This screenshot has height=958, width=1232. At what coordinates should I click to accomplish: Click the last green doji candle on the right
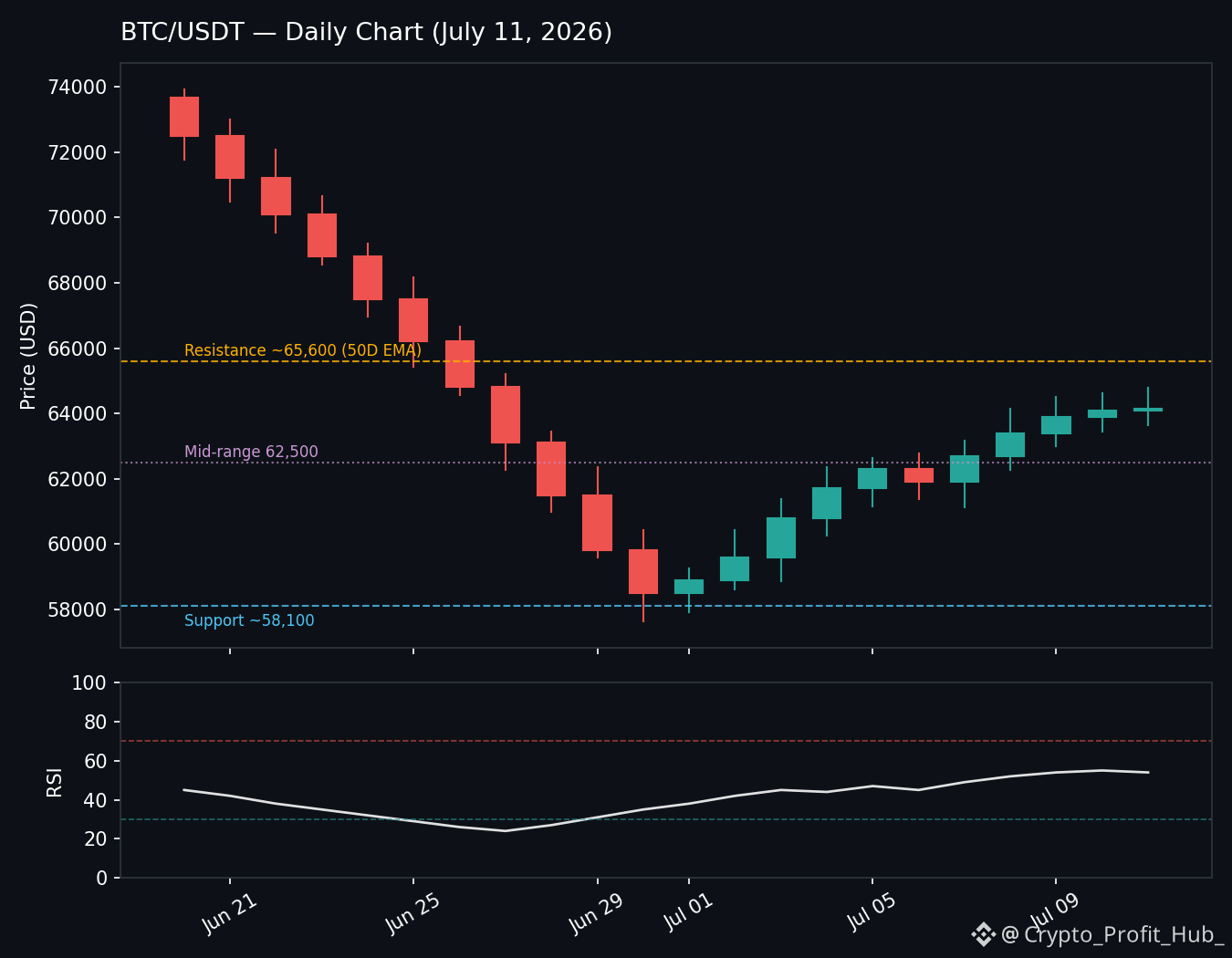[x=1148, y=410]
